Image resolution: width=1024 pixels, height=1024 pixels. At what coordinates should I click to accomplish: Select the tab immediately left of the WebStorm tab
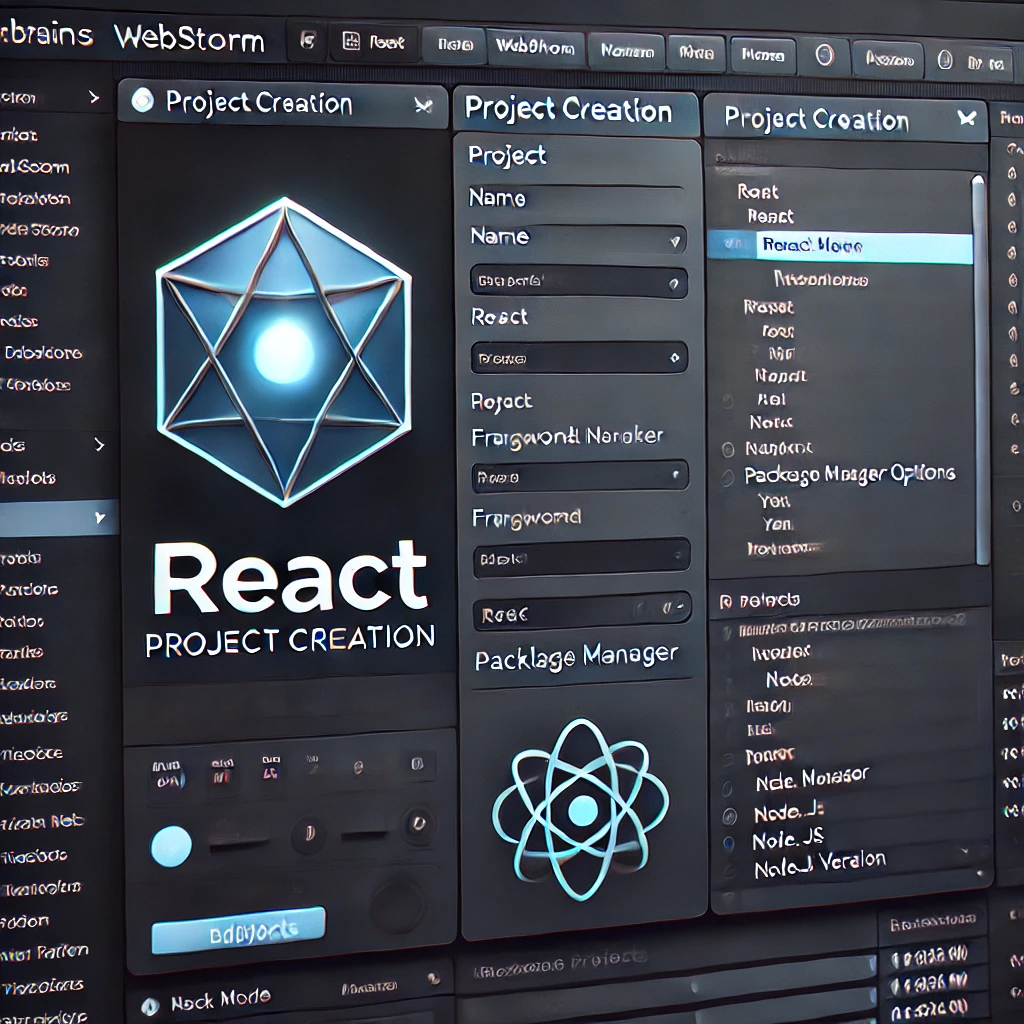pos(455,44)
